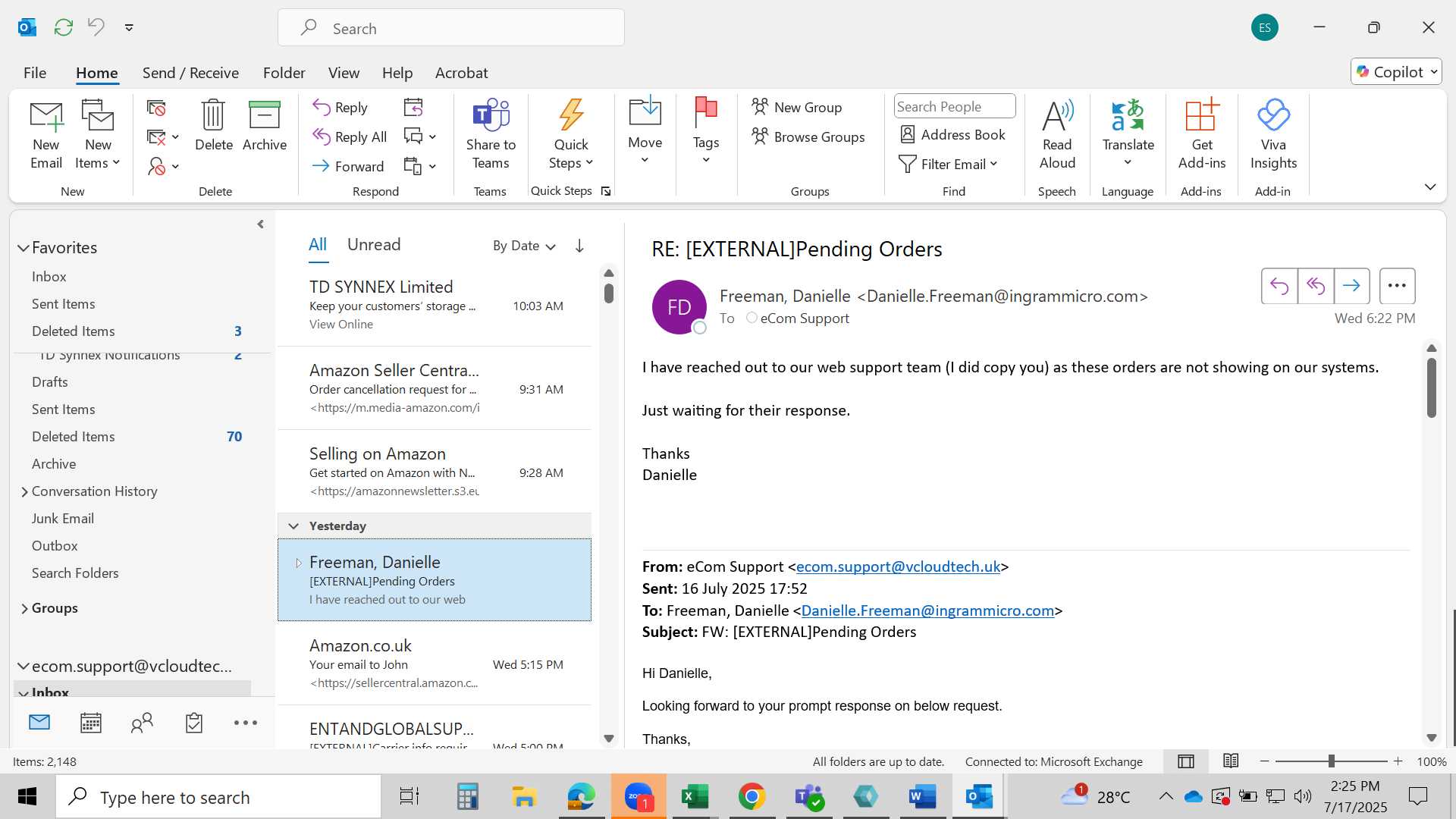Open the Move menu
This screenshot has width=1456, height=819.
645,130
